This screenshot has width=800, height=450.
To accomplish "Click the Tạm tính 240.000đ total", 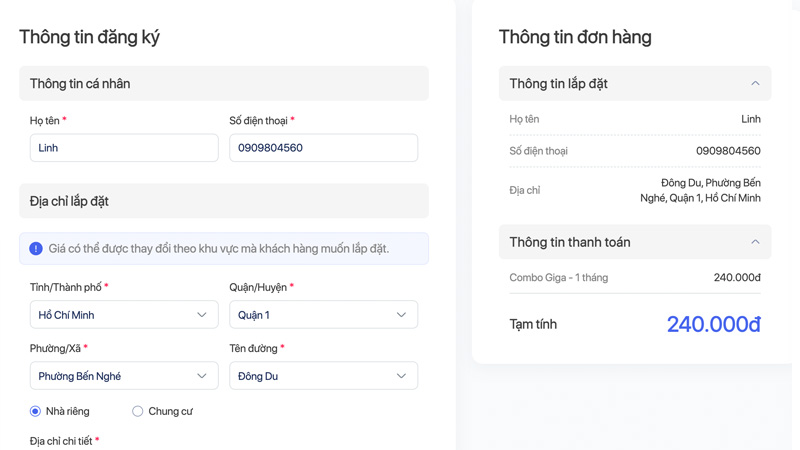I will pyautogui.click(x=713, y=324).
